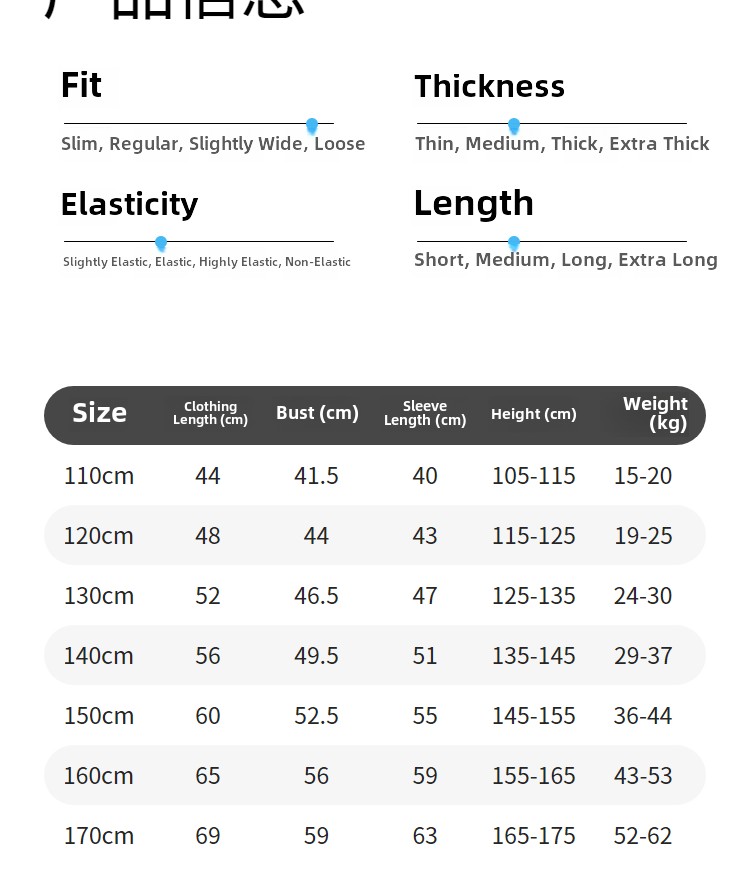Choose the 140cm size row label
Viewport: 750px width, 870px height.
99,656
